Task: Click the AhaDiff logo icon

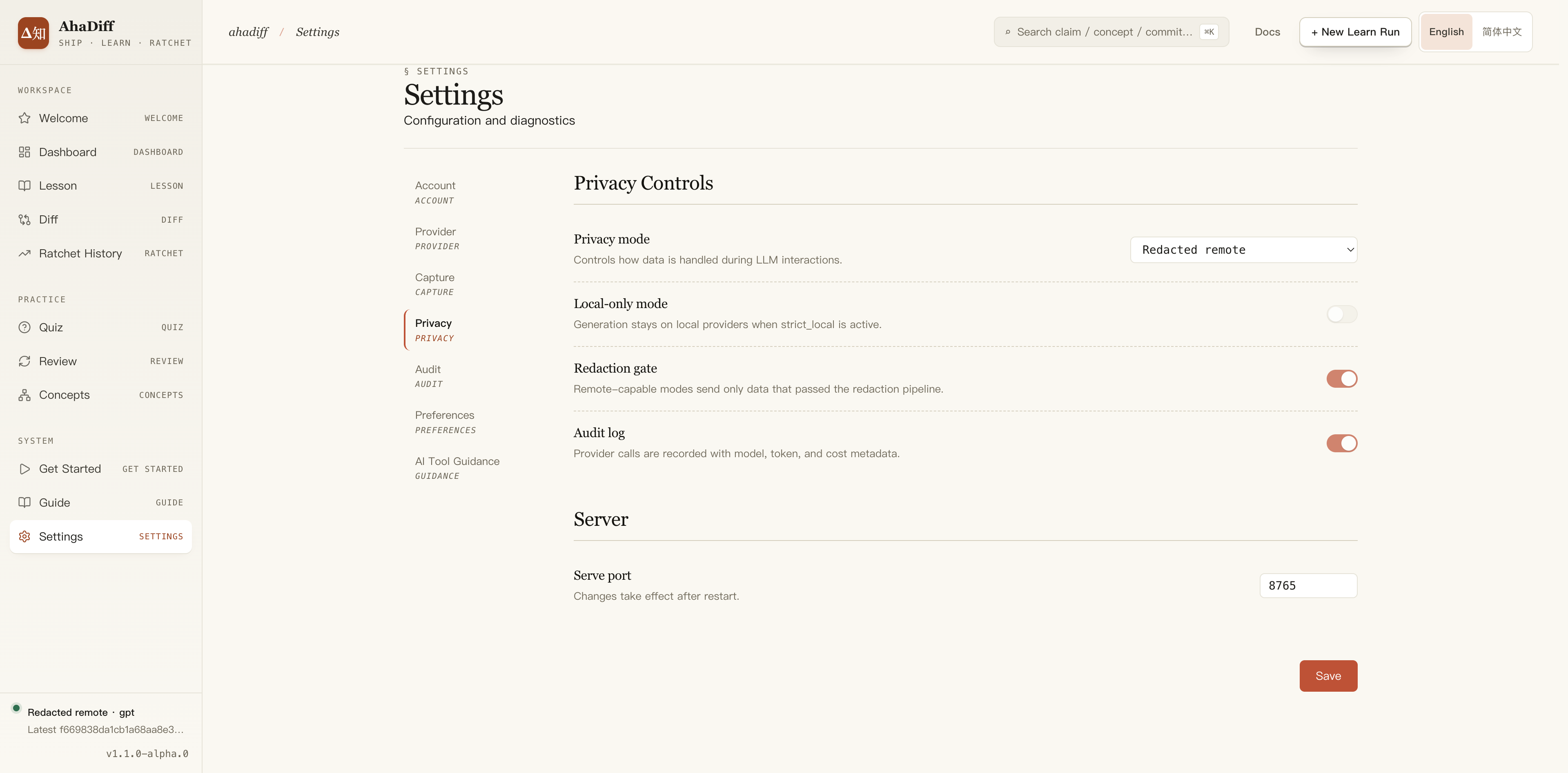Action: point(33,33)
